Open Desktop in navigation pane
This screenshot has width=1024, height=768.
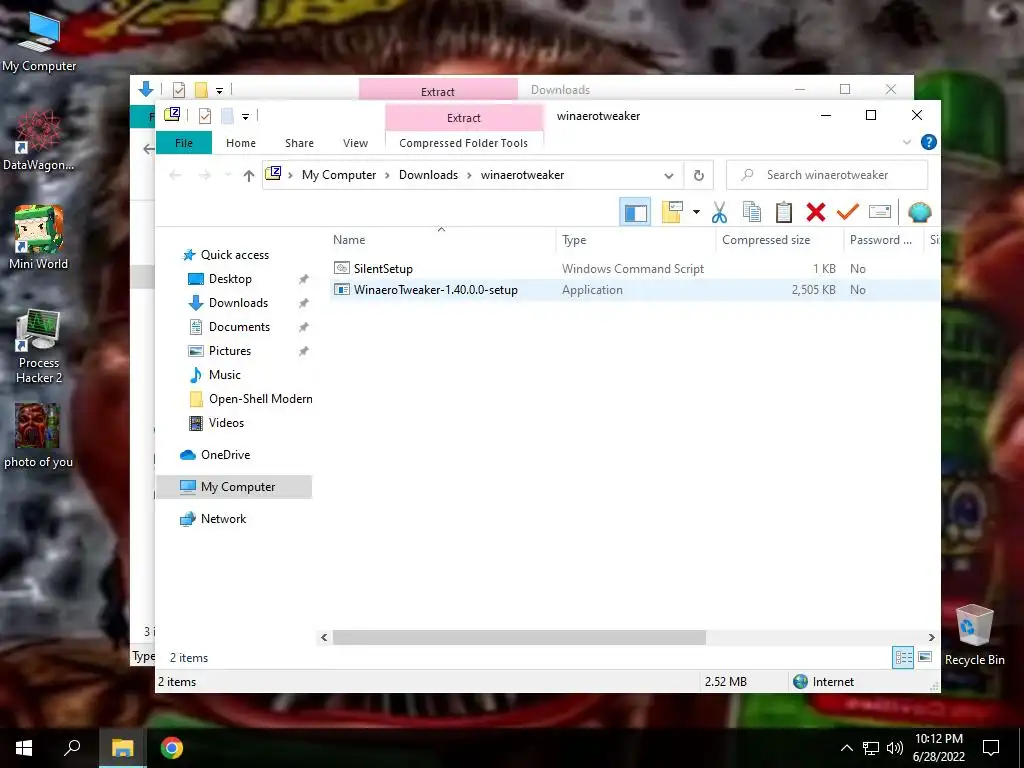(230, 279)
